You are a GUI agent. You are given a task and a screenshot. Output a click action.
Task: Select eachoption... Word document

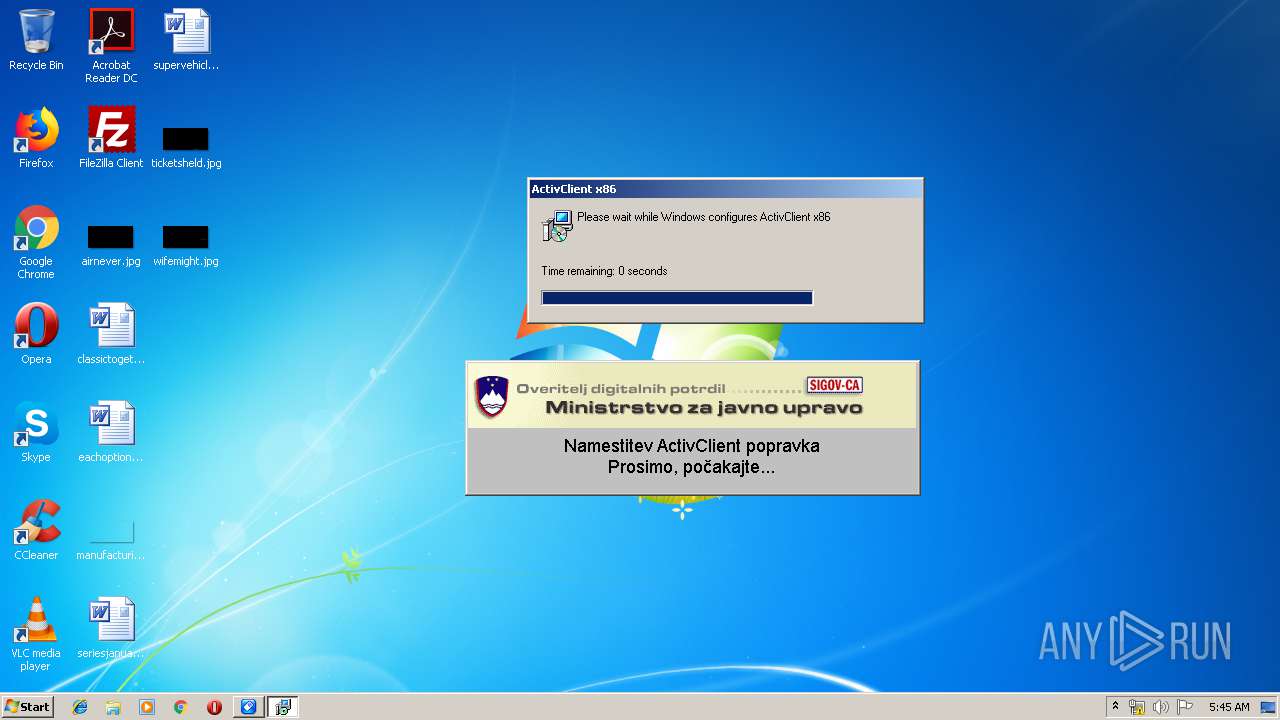click(x=111, y=432)
